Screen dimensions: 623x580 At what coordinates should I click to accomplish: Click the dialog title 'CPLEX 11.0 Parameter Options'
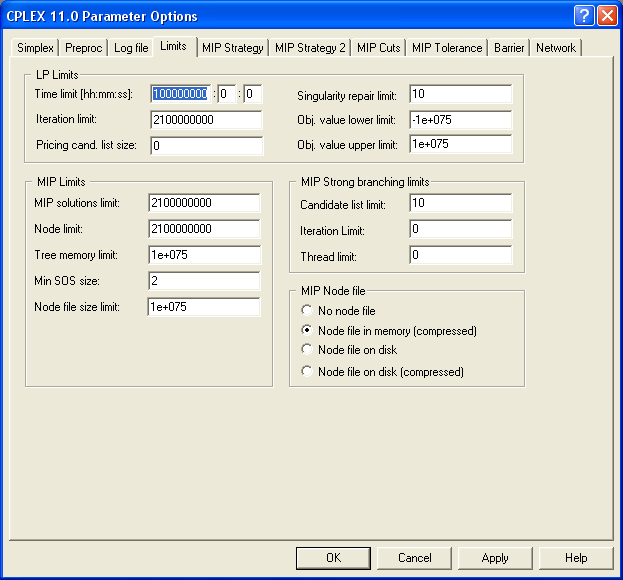click(x=102, y=16)
